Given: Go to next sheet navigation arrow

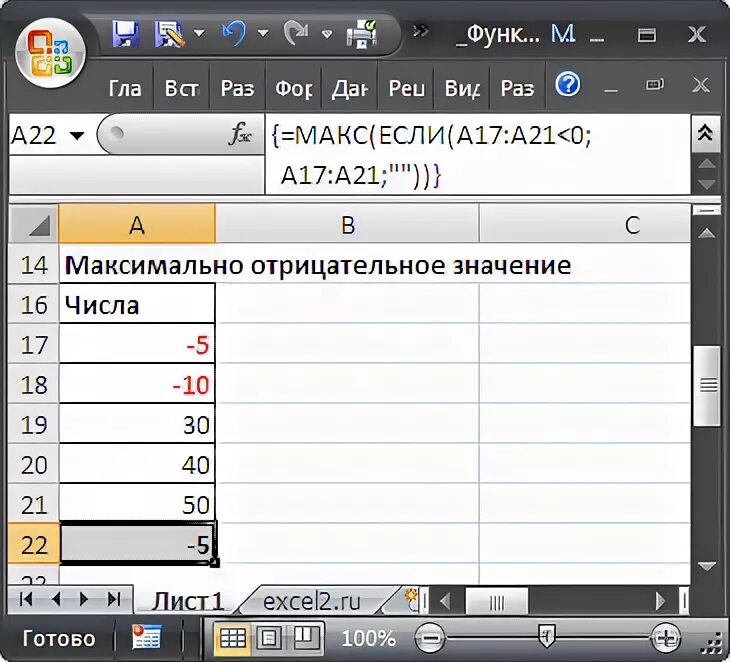Looking at the screenshot, I should (84, 599).
